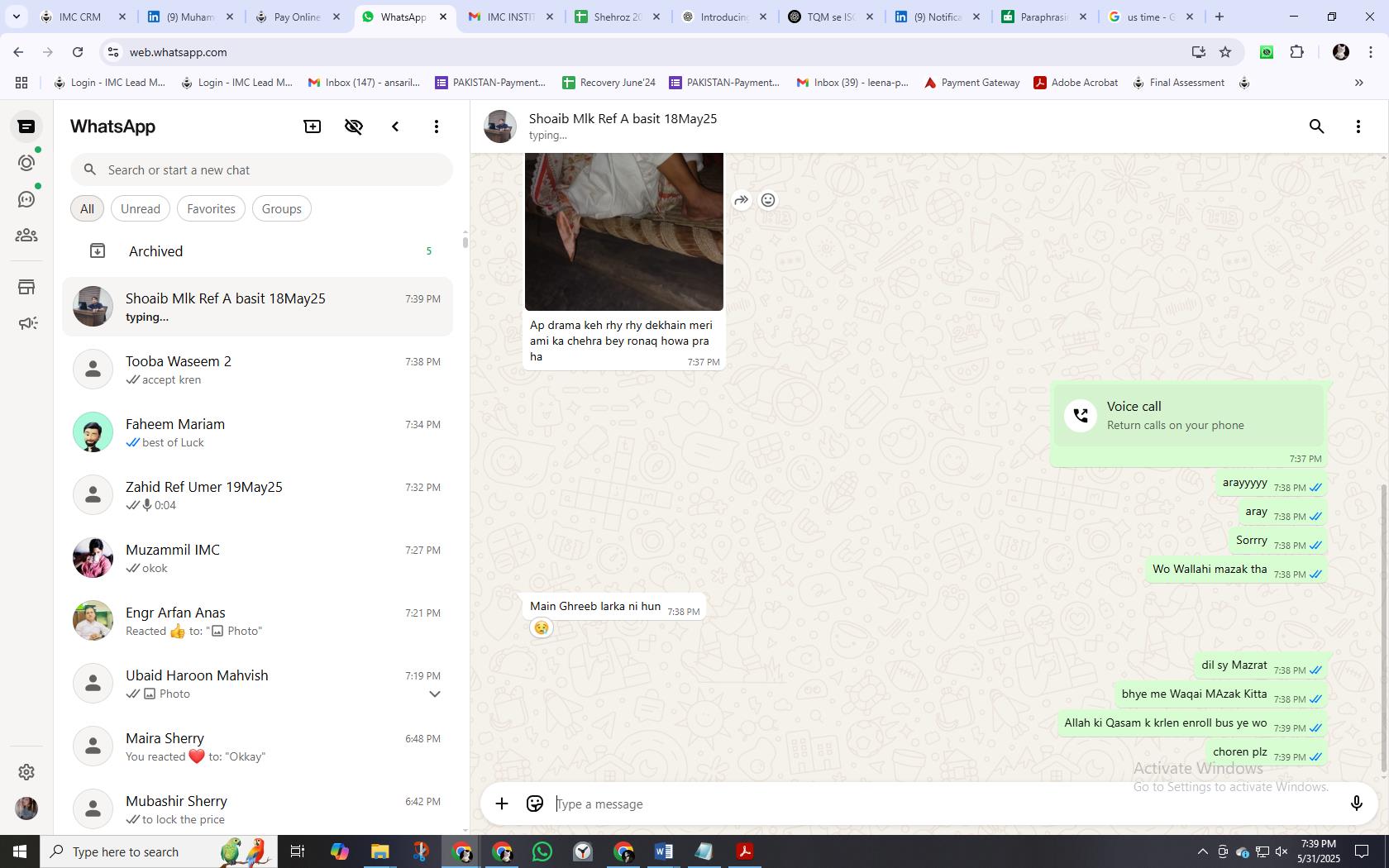Open the Chats icon in WhatsApp sidebar
Viewport: 1389px width, 868px height.
[x=26, y=126]
